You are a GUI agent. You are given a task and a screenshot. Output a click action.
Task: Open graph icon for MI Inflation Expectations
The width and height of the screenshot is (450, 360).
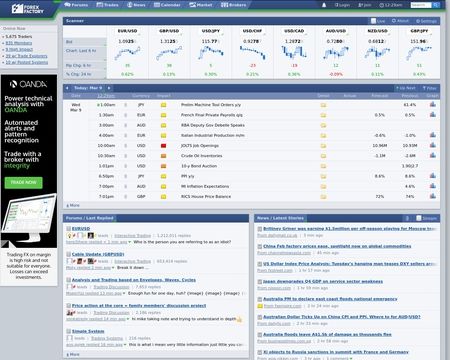click(433, 186)
